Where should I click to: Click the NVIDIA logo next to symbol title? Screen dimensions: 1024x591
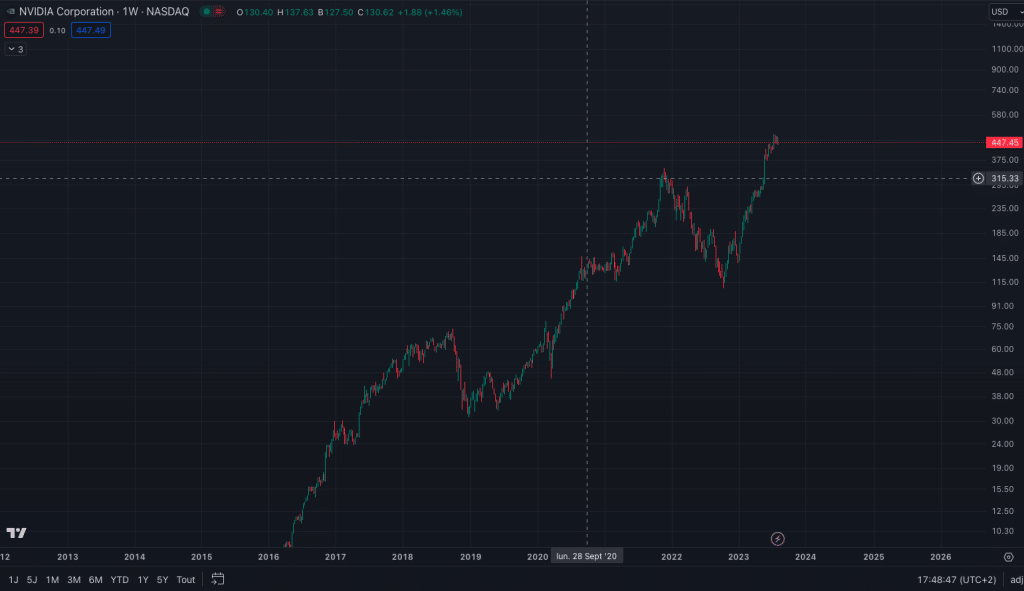click(x=10, y=12)
